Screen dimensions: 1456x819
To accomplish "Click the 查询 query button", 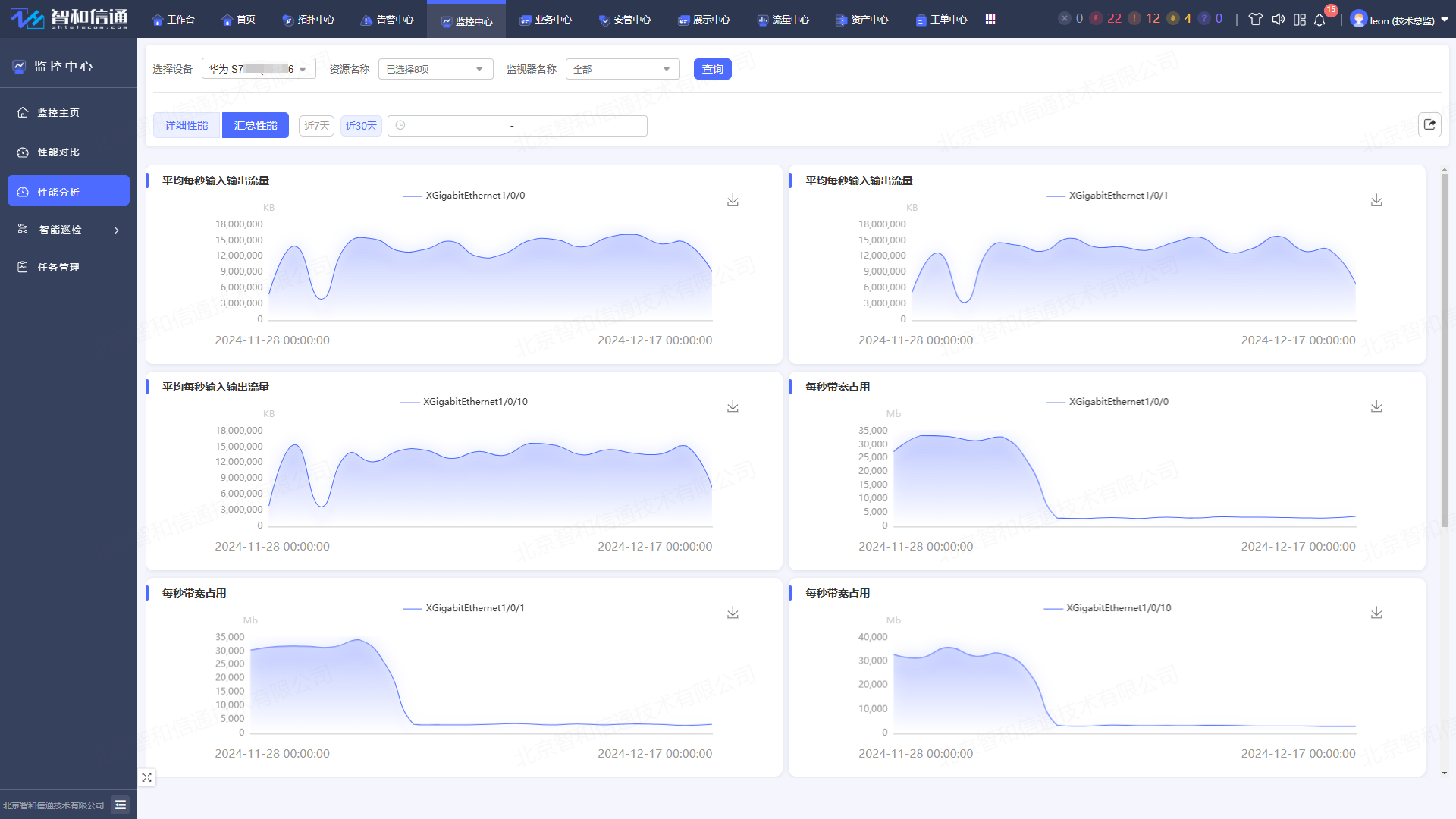I will [x=712, y=69].
